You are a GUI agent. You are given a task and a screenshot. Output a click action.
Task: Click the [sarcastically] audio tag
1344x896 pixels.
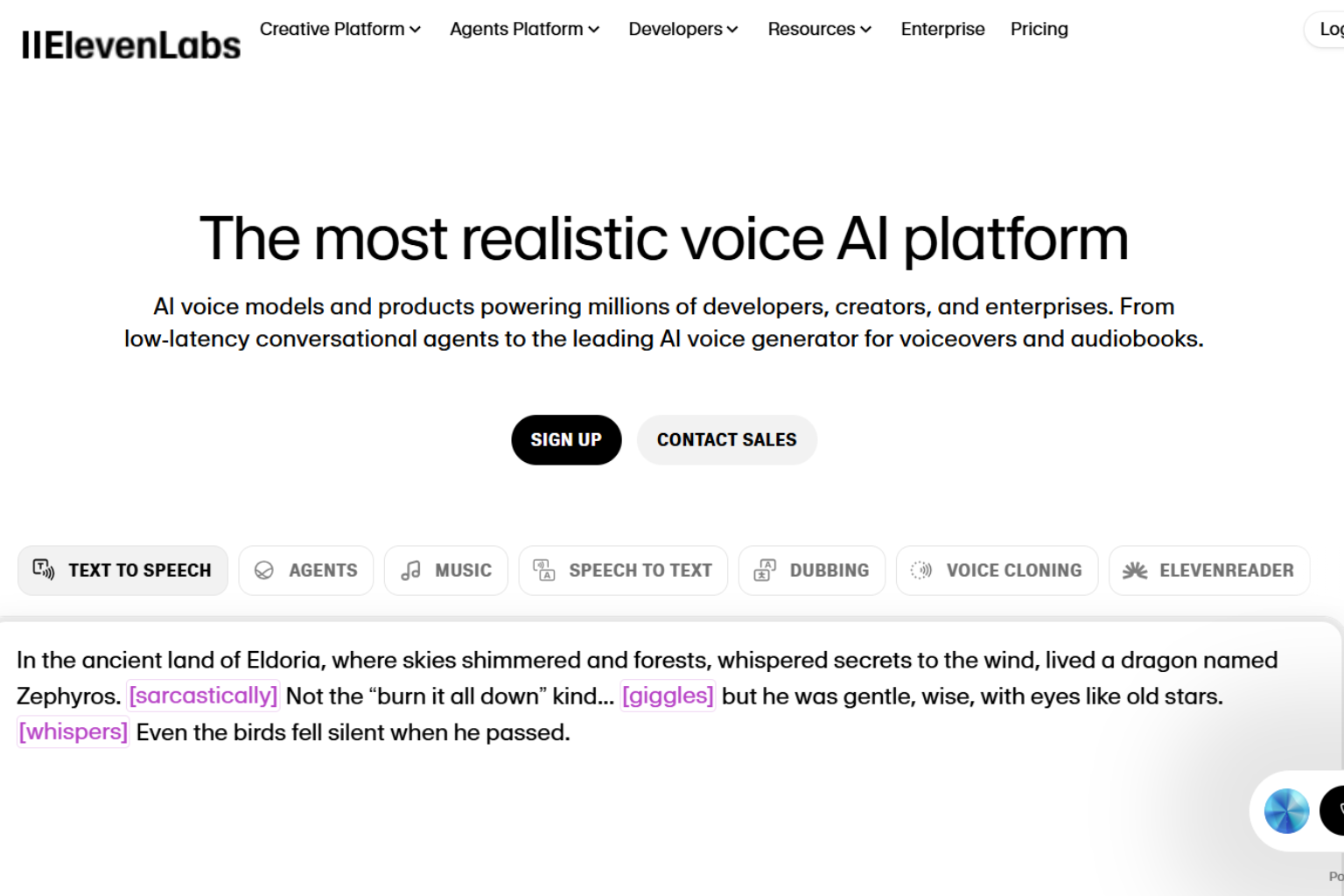pyautogui.click(x=203, y=696)
